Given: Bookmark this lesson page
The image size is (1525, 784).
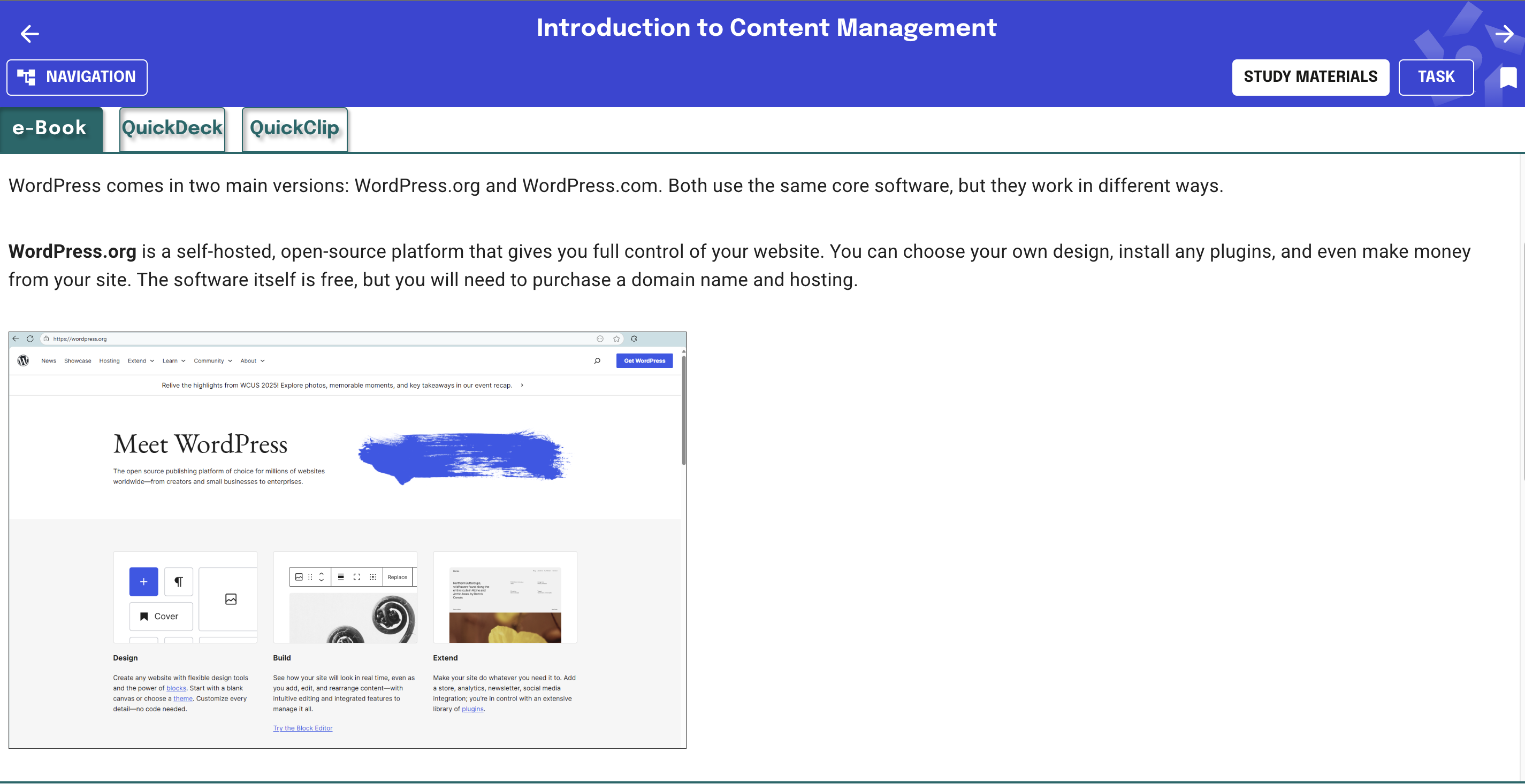Looking at the screenshot, I should coord(1508,78).
